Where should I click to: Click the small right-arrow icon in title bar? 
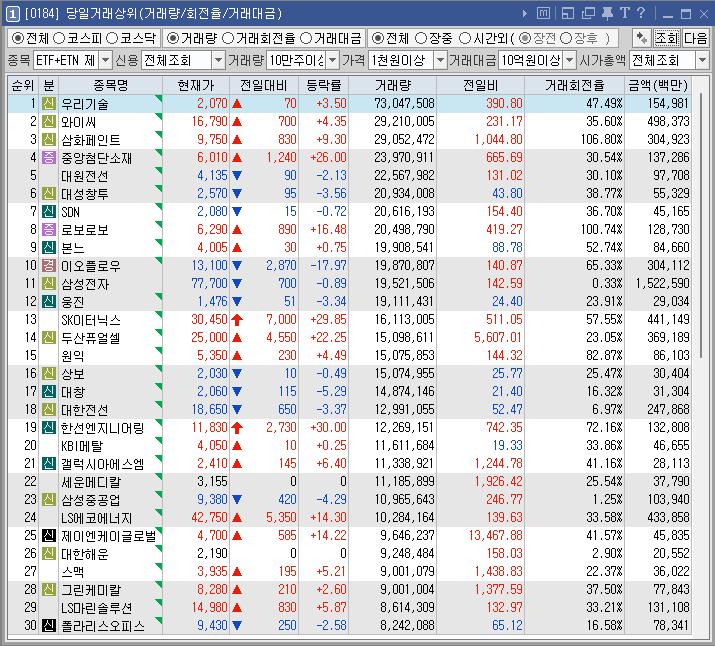click(525, 14)
